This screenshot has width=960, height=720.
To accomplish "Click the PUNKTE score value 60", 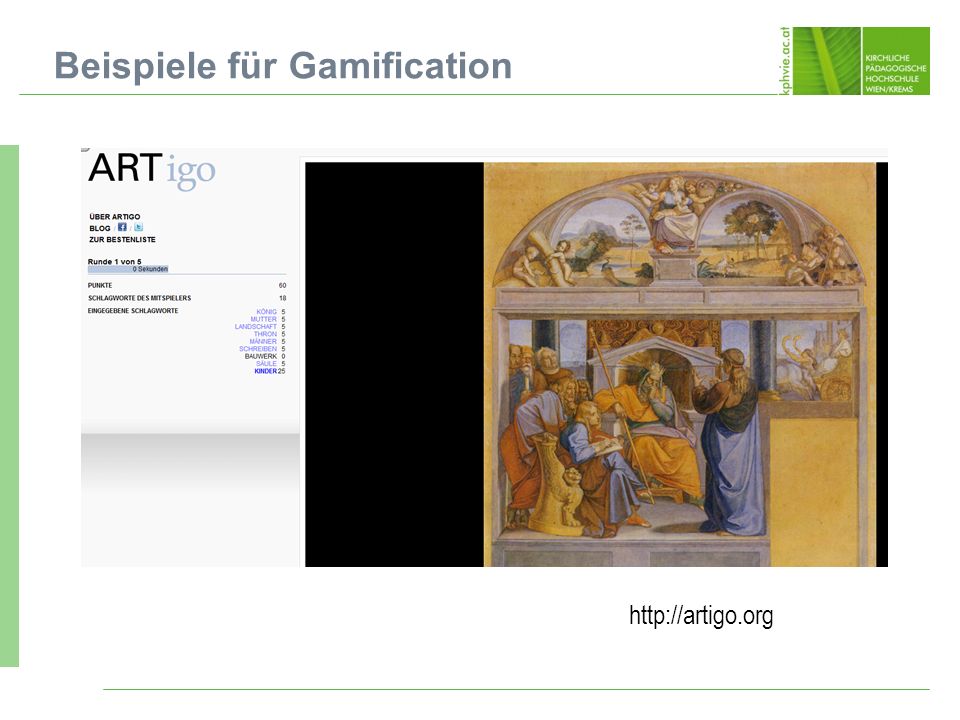I will tap(282, 285).
